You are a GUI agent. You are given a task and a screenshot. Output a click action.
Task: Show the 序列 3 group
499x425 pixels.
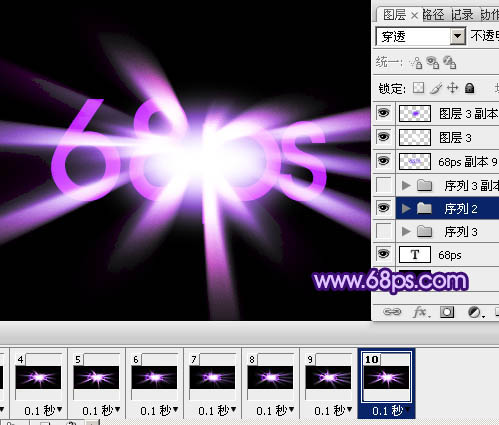tap(384, 231)
